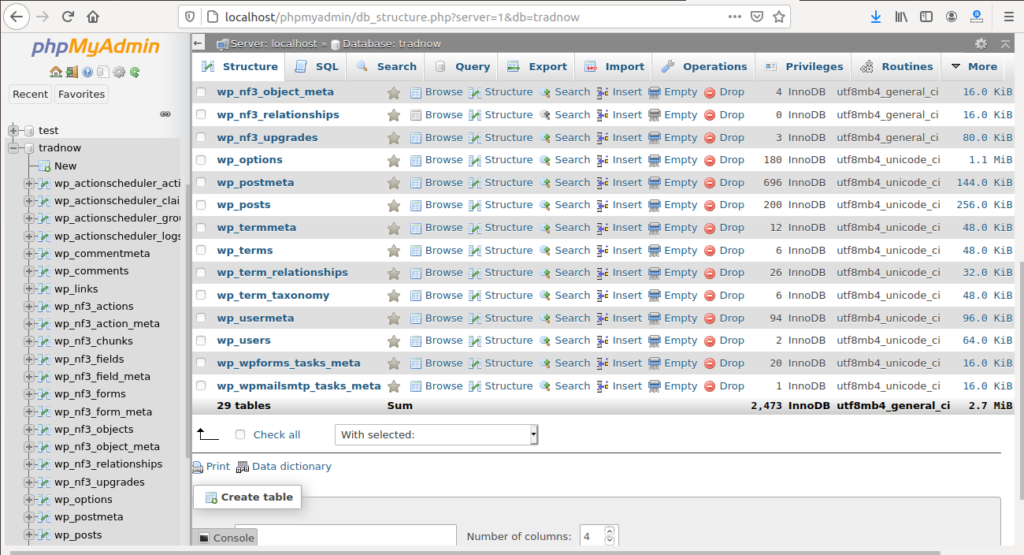Click Browse icon for wp_postmeta row
This screenshot has height=555, width=1024.
tap(415, 183)
